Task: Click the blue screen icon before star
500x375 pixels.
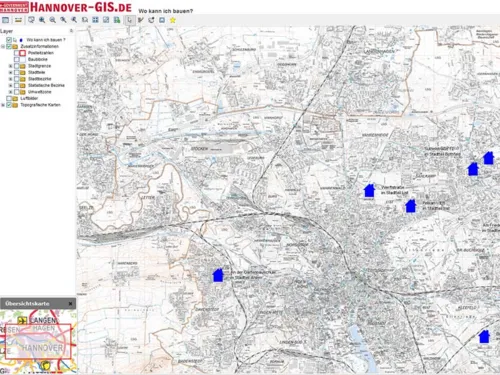Action: pos(162,20)
